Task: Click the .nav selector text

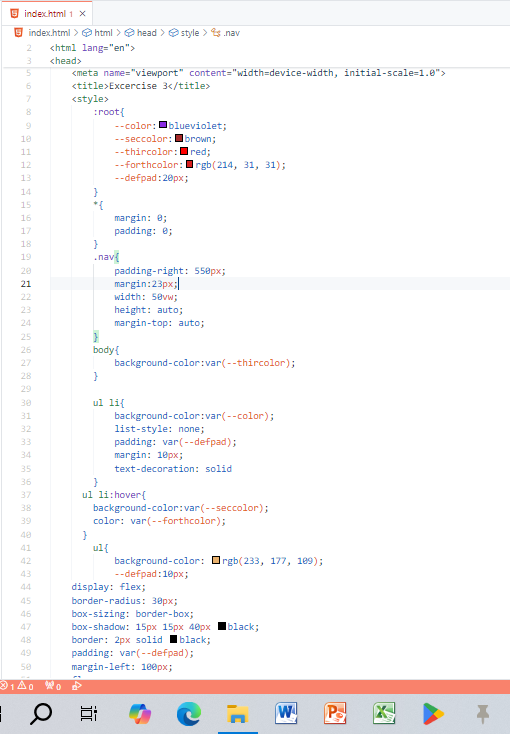Action: click(106, 257)
